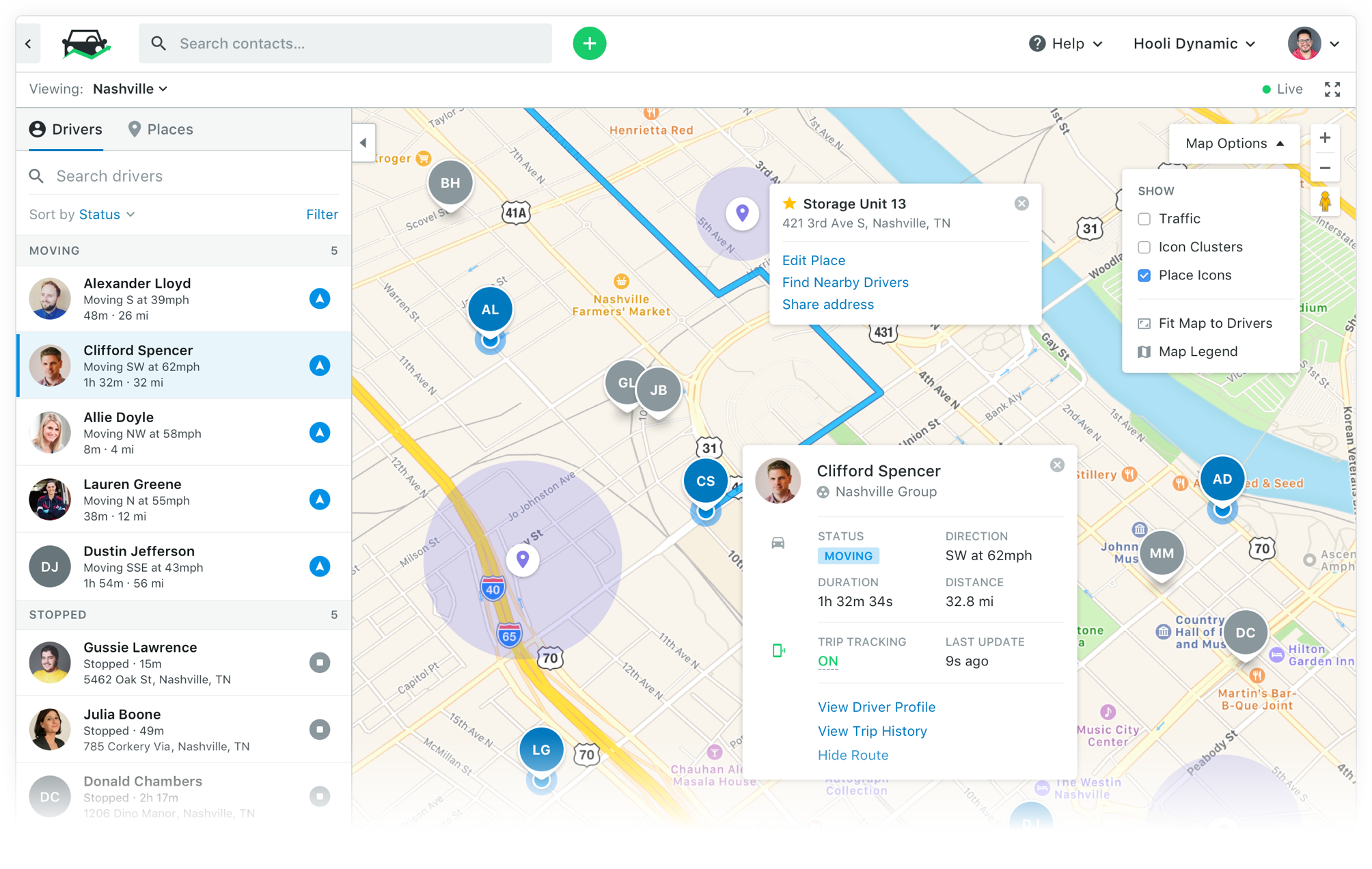Click the Find Nearby Drivers link
This screenshot has width=1372, height=869.
coord(845,283)
